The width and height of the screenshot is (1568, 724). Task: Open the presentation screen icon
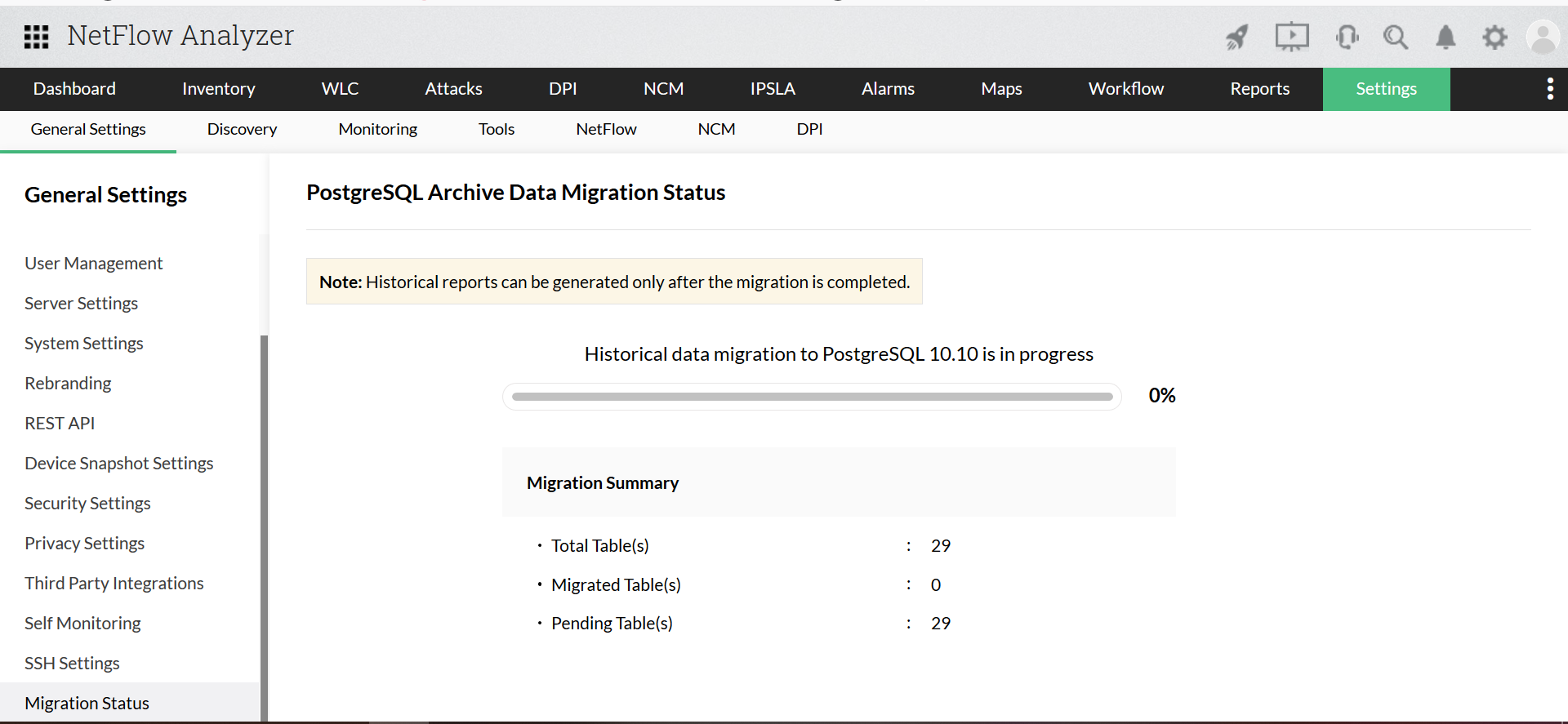1292,37
